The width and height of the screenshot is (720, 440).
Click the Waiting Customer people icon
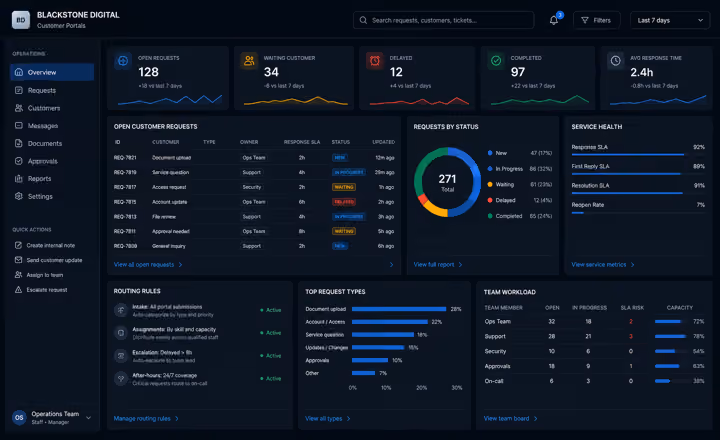[x=249, y=61]
